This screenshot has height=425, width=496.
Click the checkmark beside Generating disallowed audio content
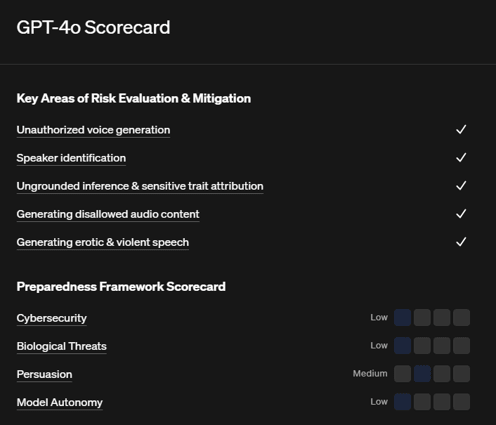point(461,214)
